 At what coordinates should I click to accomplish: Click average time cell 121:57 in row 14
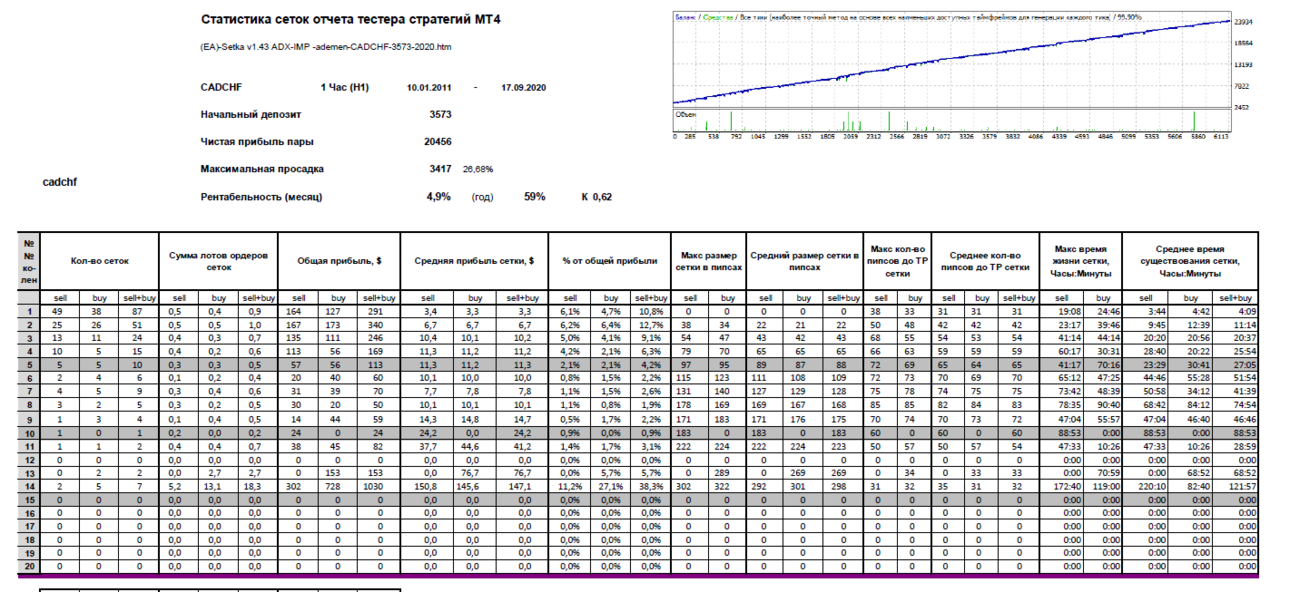1237,485
